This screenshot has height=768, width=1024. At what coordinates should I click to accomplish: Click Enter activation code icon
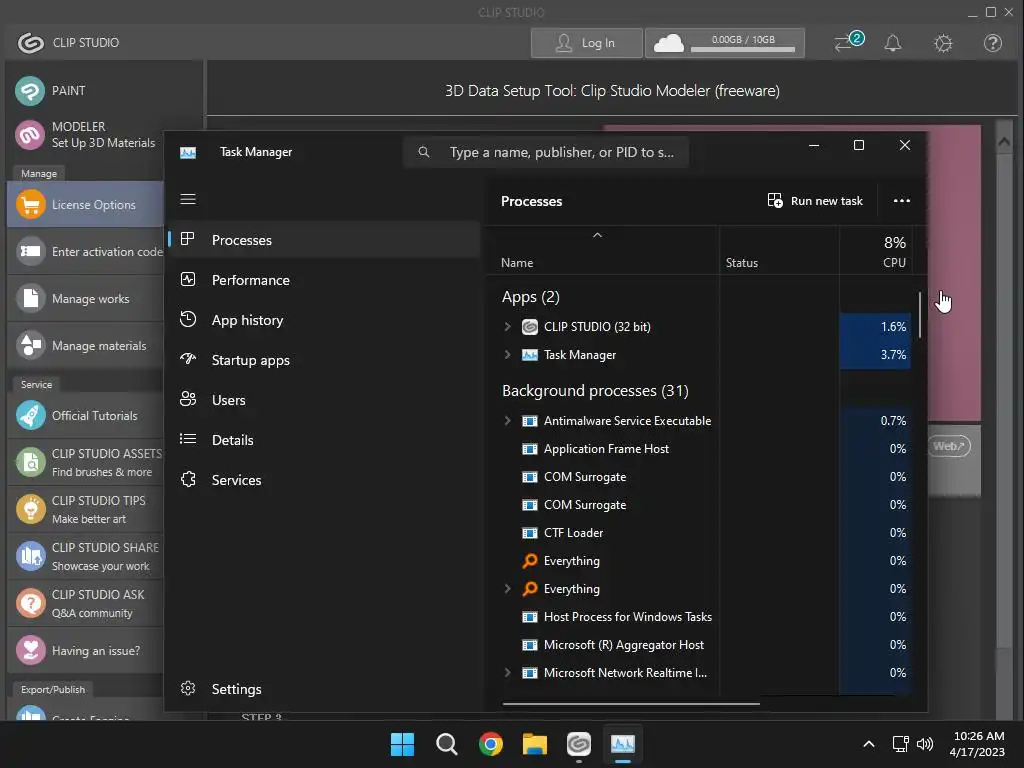pos(31,251)
